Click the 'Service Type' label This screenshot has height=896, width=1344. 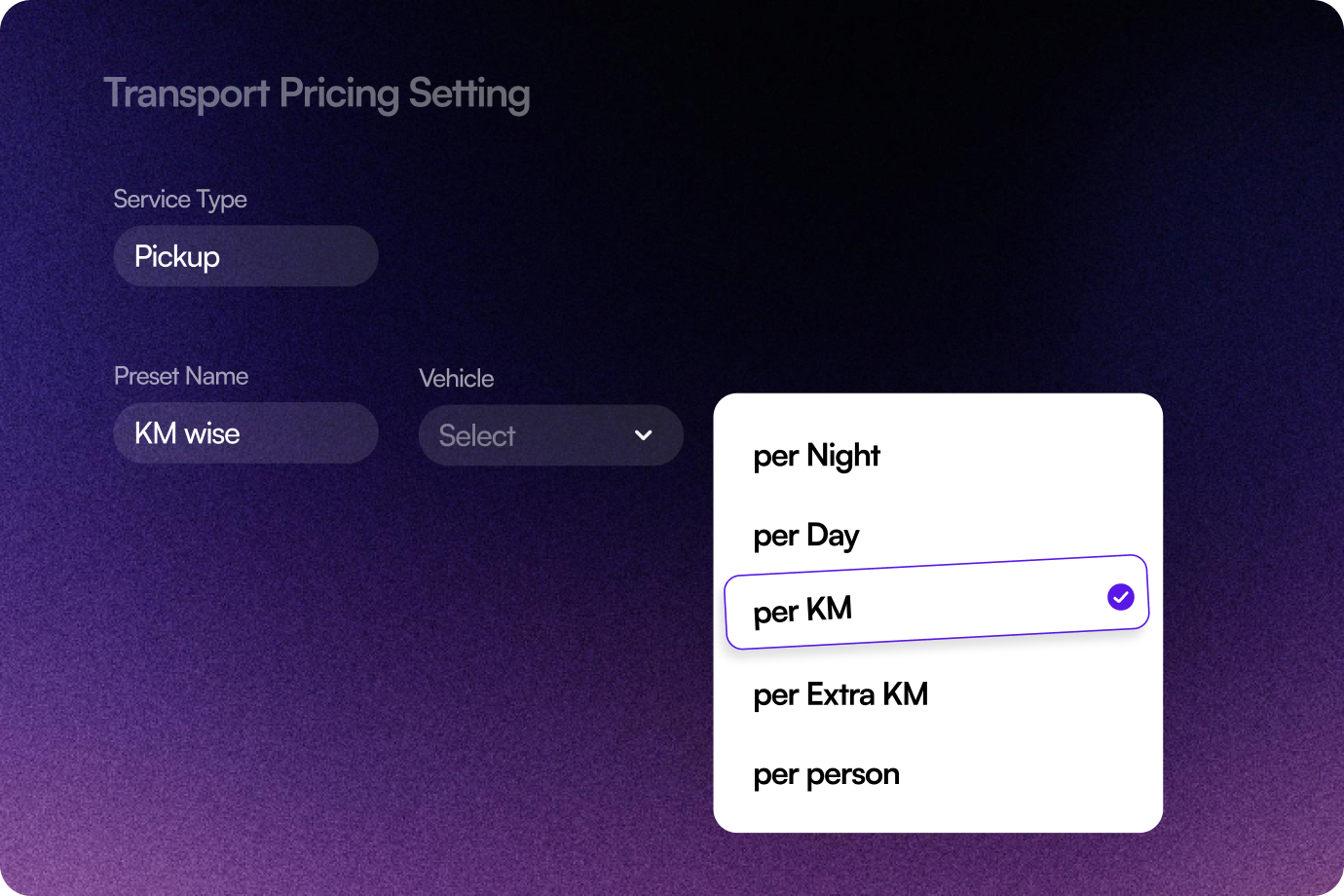coord(180,199)
